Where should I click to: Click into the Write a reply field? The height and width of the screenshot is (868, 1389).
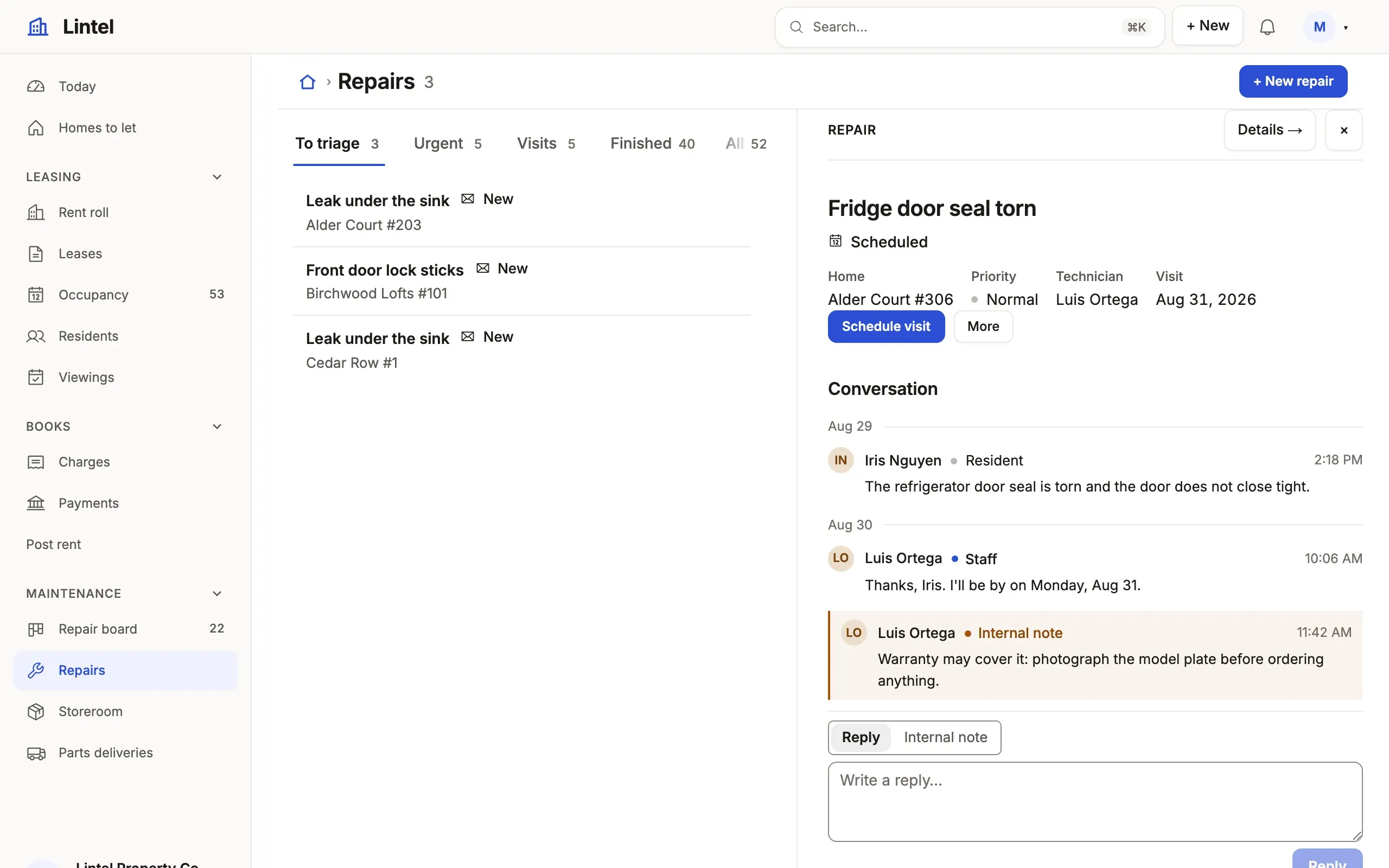point(1095,801)
